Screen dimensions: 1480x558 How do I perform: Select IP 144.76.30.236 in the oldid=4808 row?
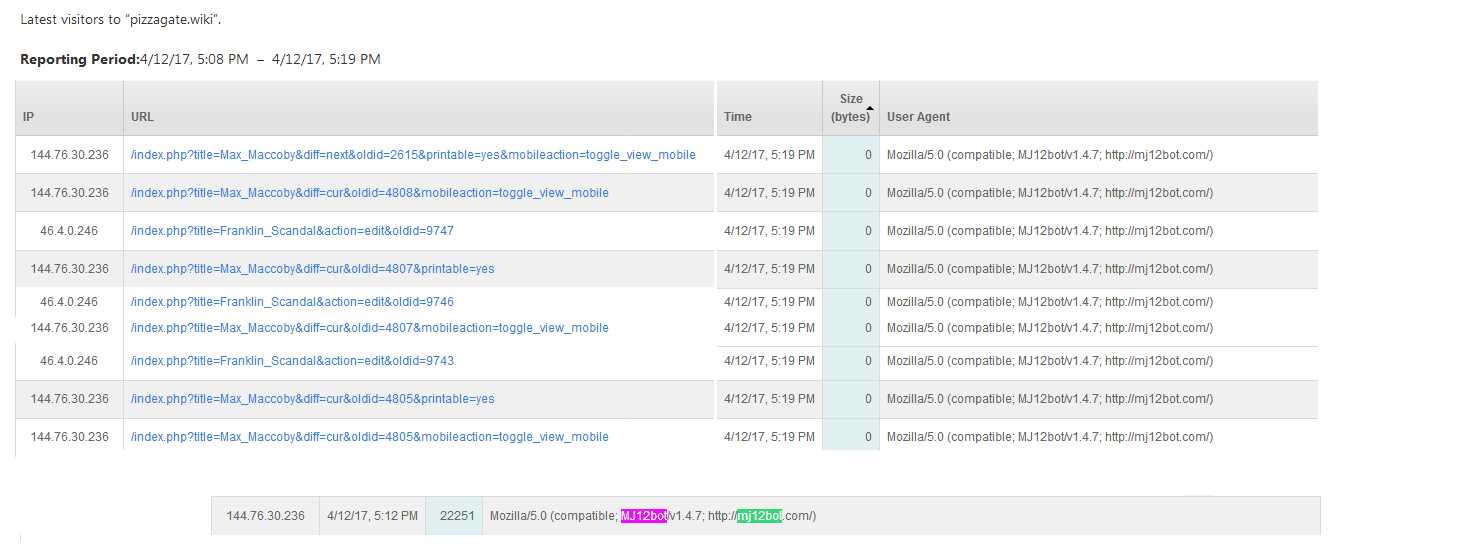[69, 193]
